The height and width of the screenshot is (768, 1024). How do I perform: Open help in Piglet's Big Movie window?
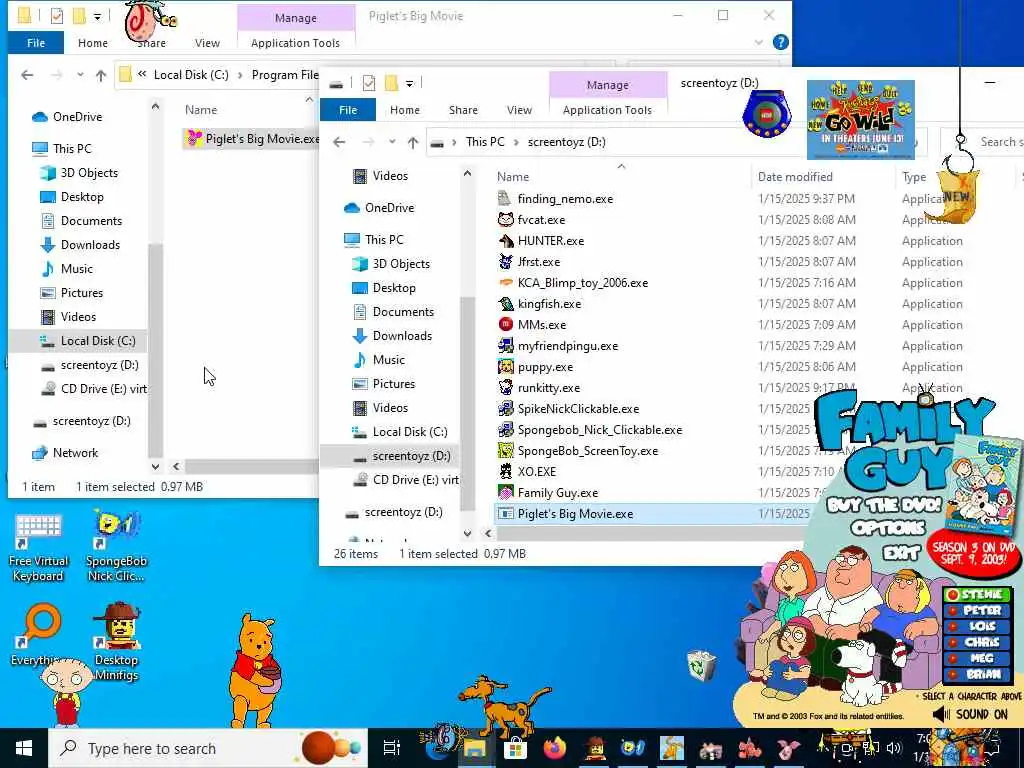(x=780, y=42)
